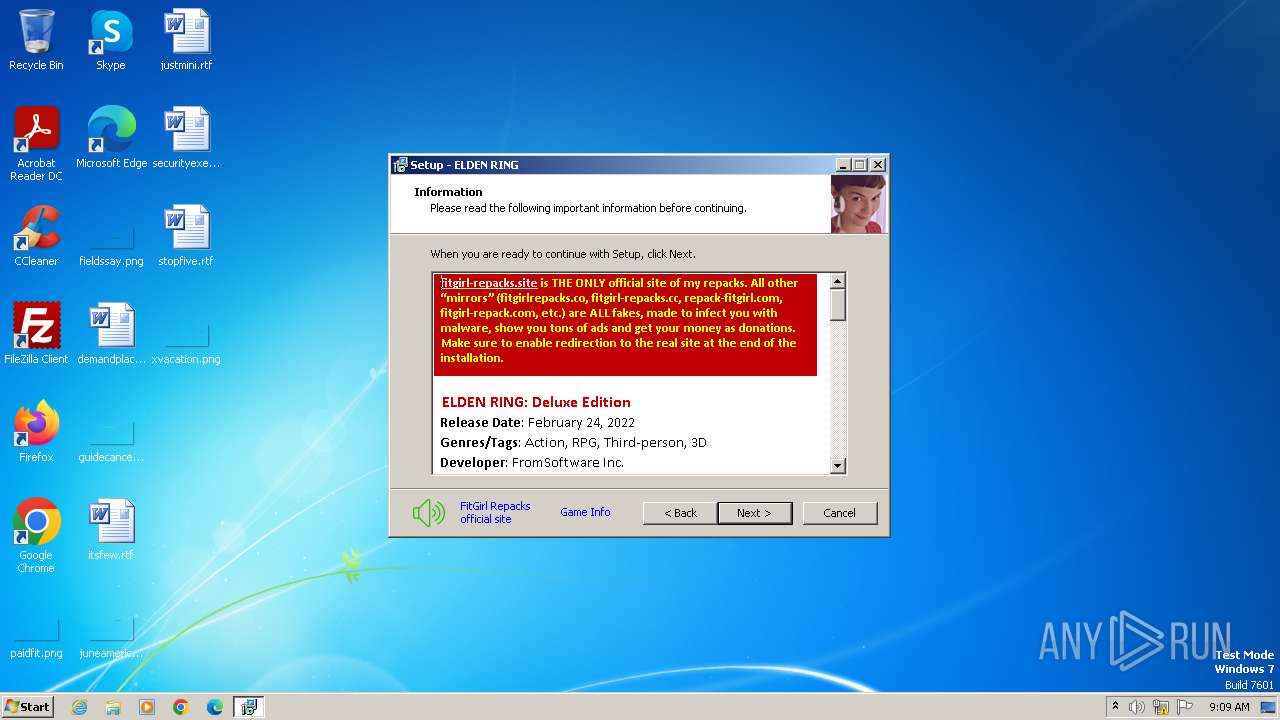
Task: Open the Game Info link
Action: 585,512
